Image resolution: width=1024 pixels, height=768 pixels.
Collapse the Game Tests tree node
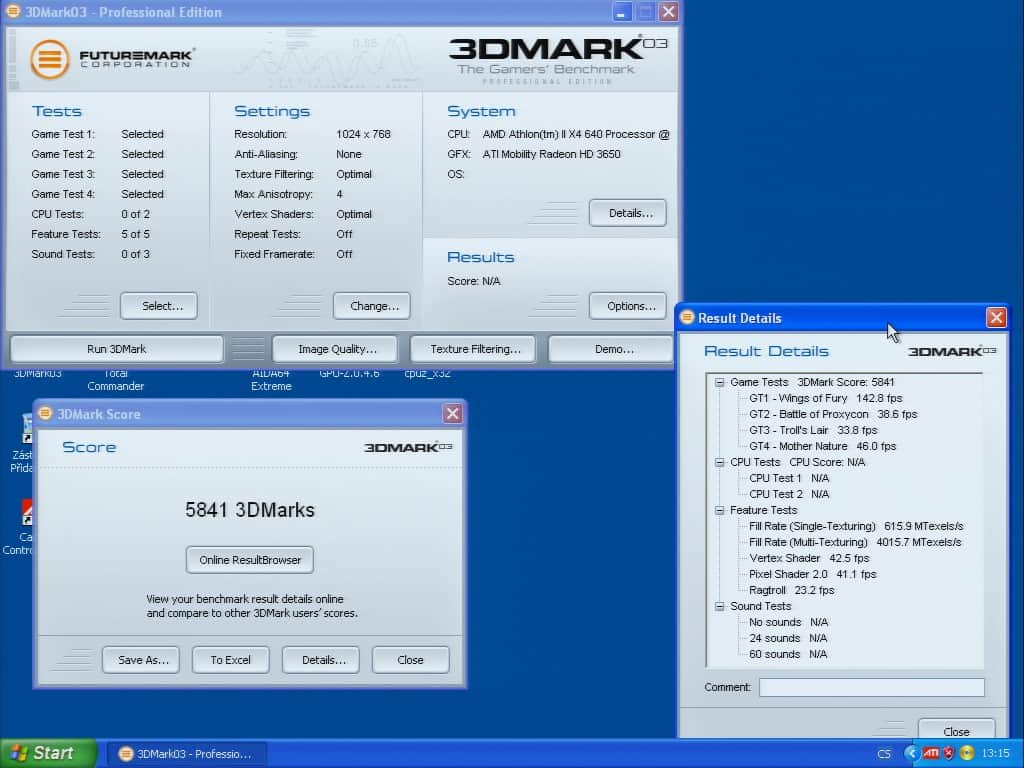click(x=719, y=382)
